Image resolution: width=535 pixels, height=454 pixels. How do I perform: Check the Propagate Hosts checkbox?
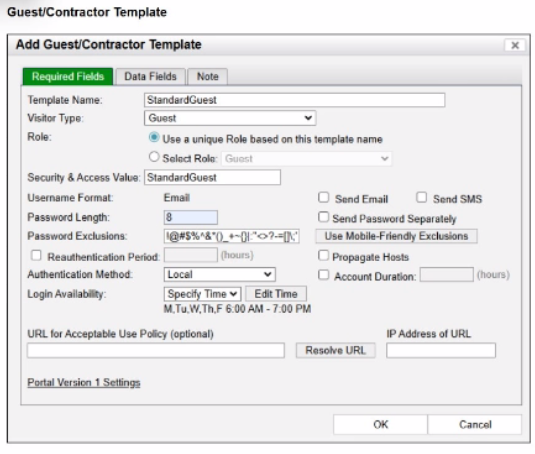coord(323,255)
